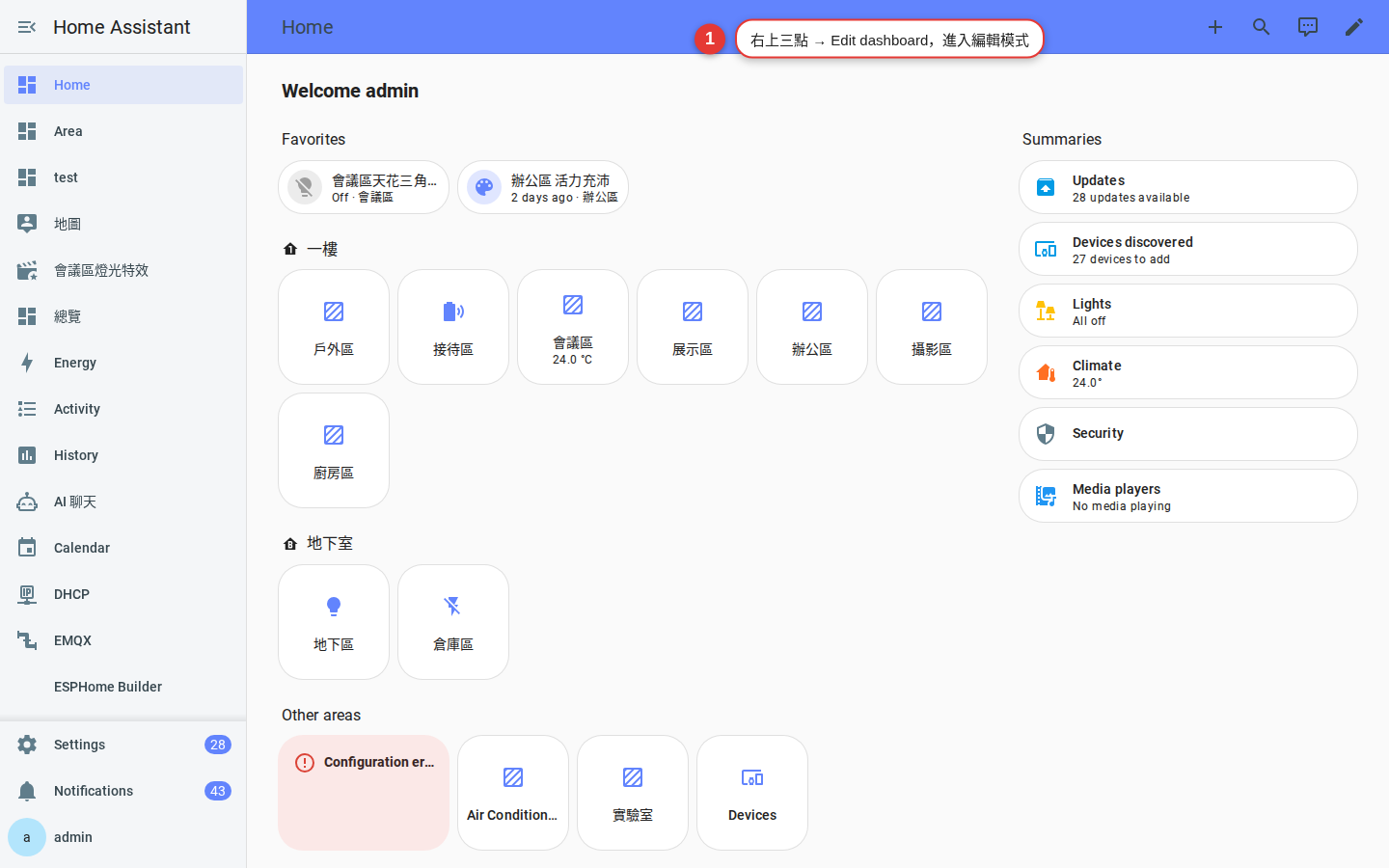Click the DHCP network icon
This screenshot has height=868, width=1389.
[27, 594]
